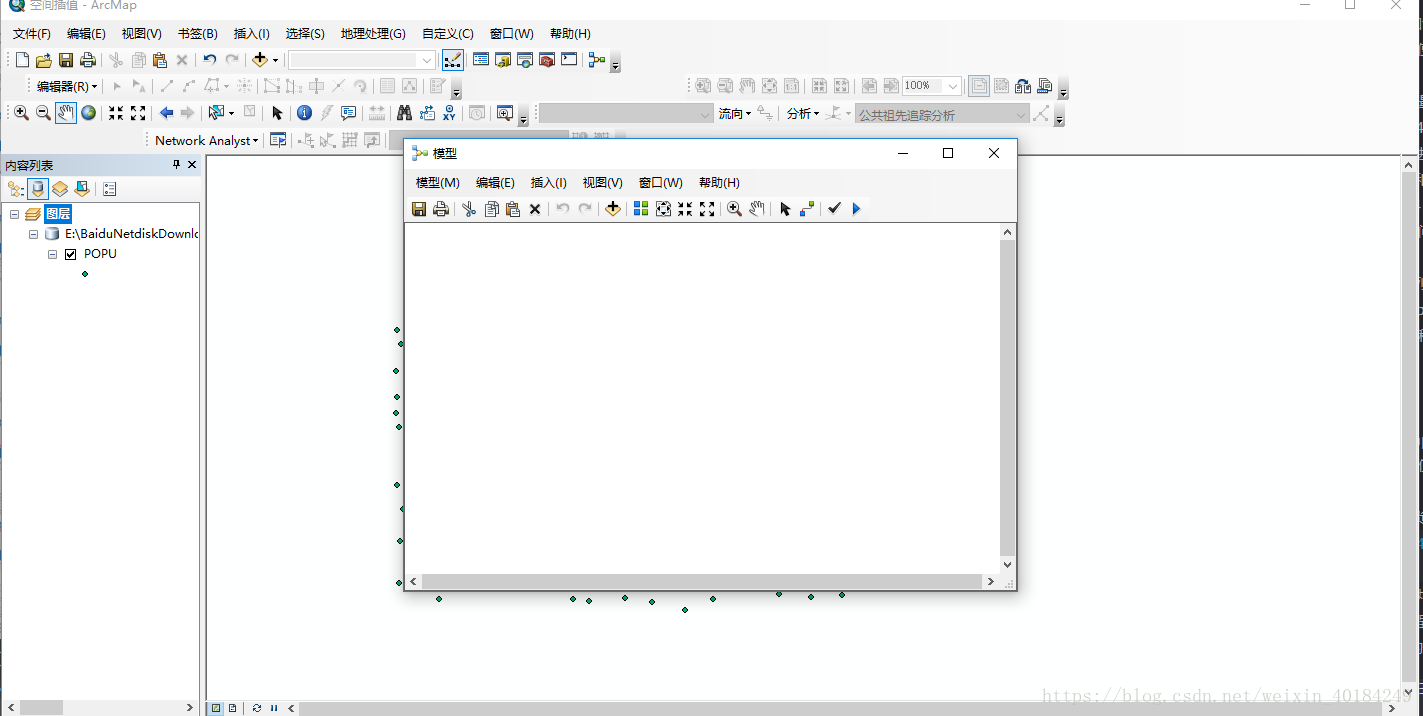Image resolution: width=1423 pixels, height=716 pixels.
Task: Open HTML Popup tool
Action: (x=349, y=113)
